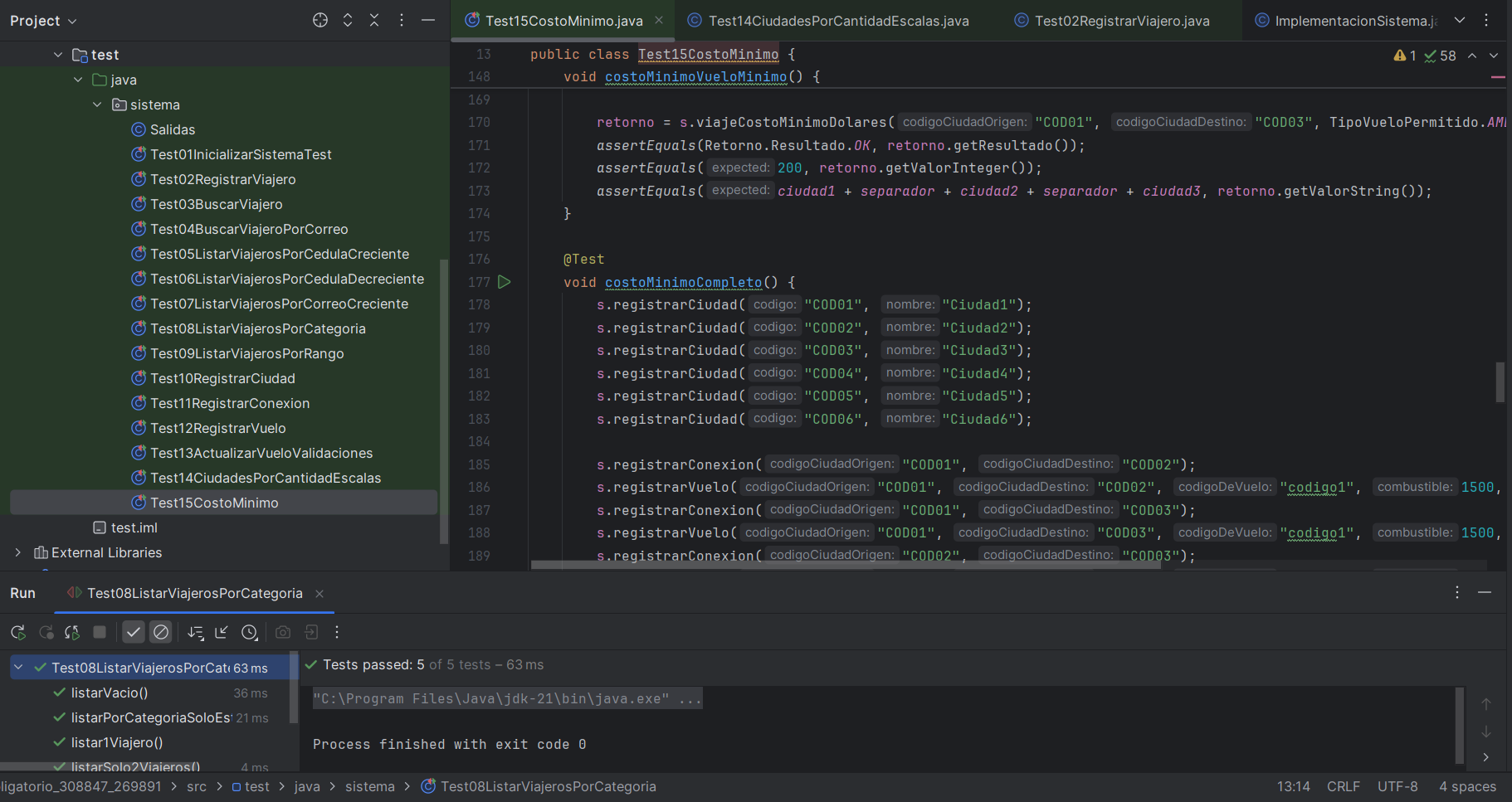Screen dimensions: 1512x802
Task: Go to previous highlighted problem
Action: click(1472, 56)
